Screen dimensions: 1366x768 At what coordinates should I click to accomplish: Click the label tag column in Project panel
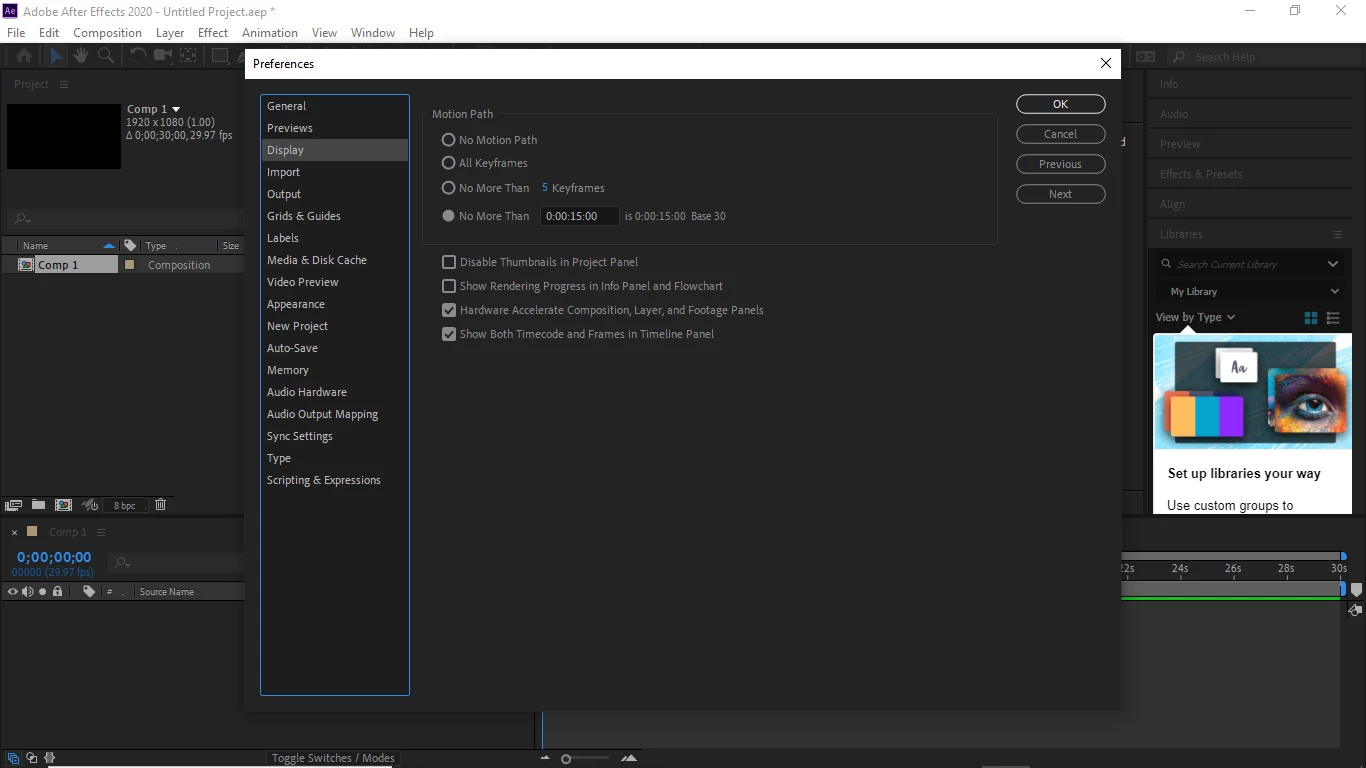130,245
